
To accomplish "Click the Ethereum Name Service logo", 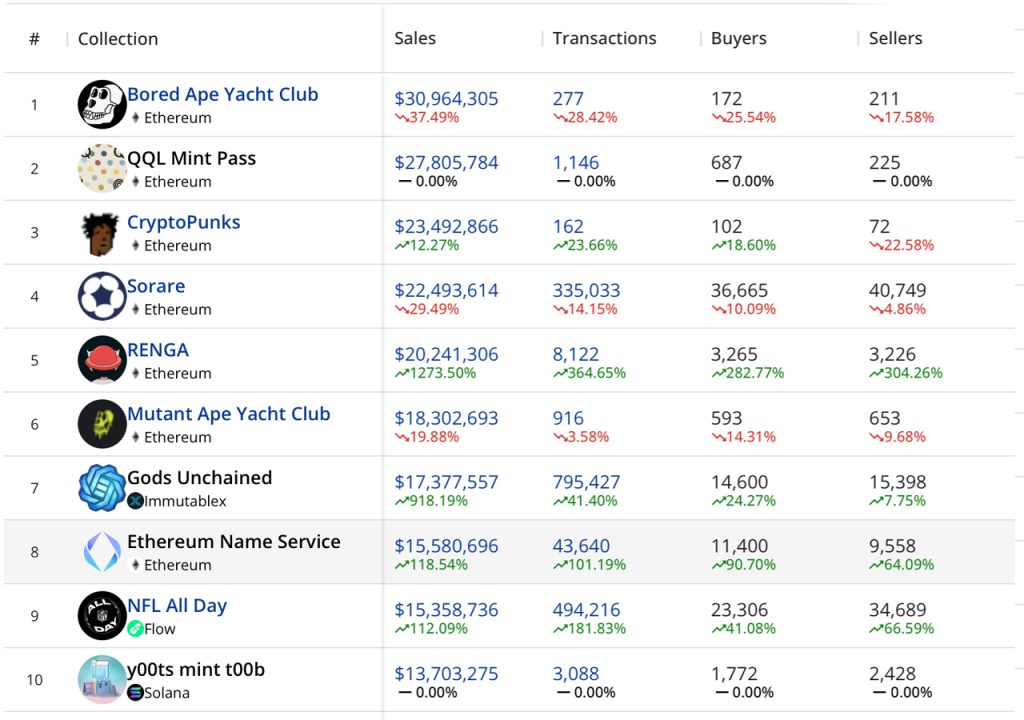I will pos(100,551).
